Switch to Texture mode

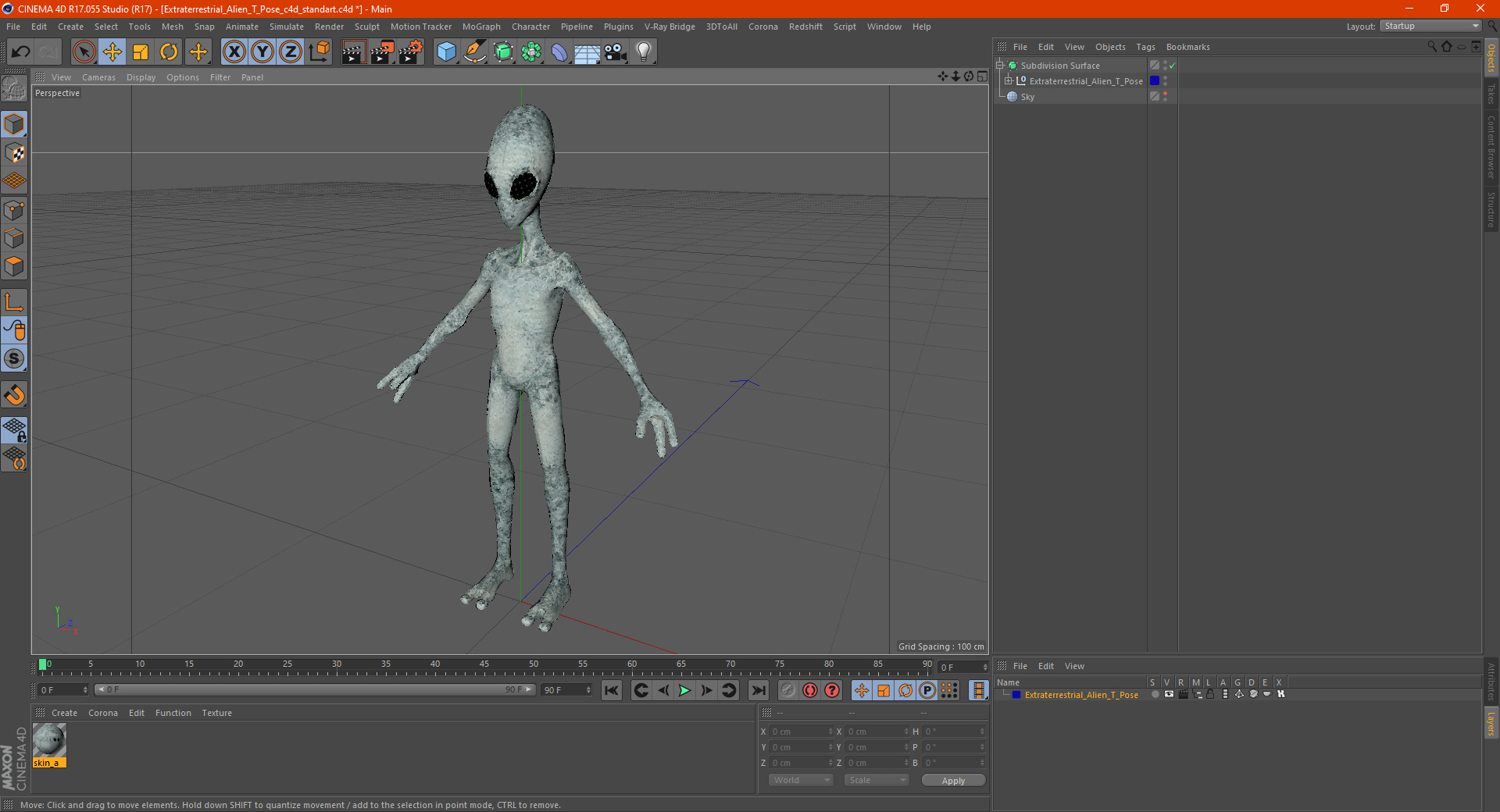point(14,152)
